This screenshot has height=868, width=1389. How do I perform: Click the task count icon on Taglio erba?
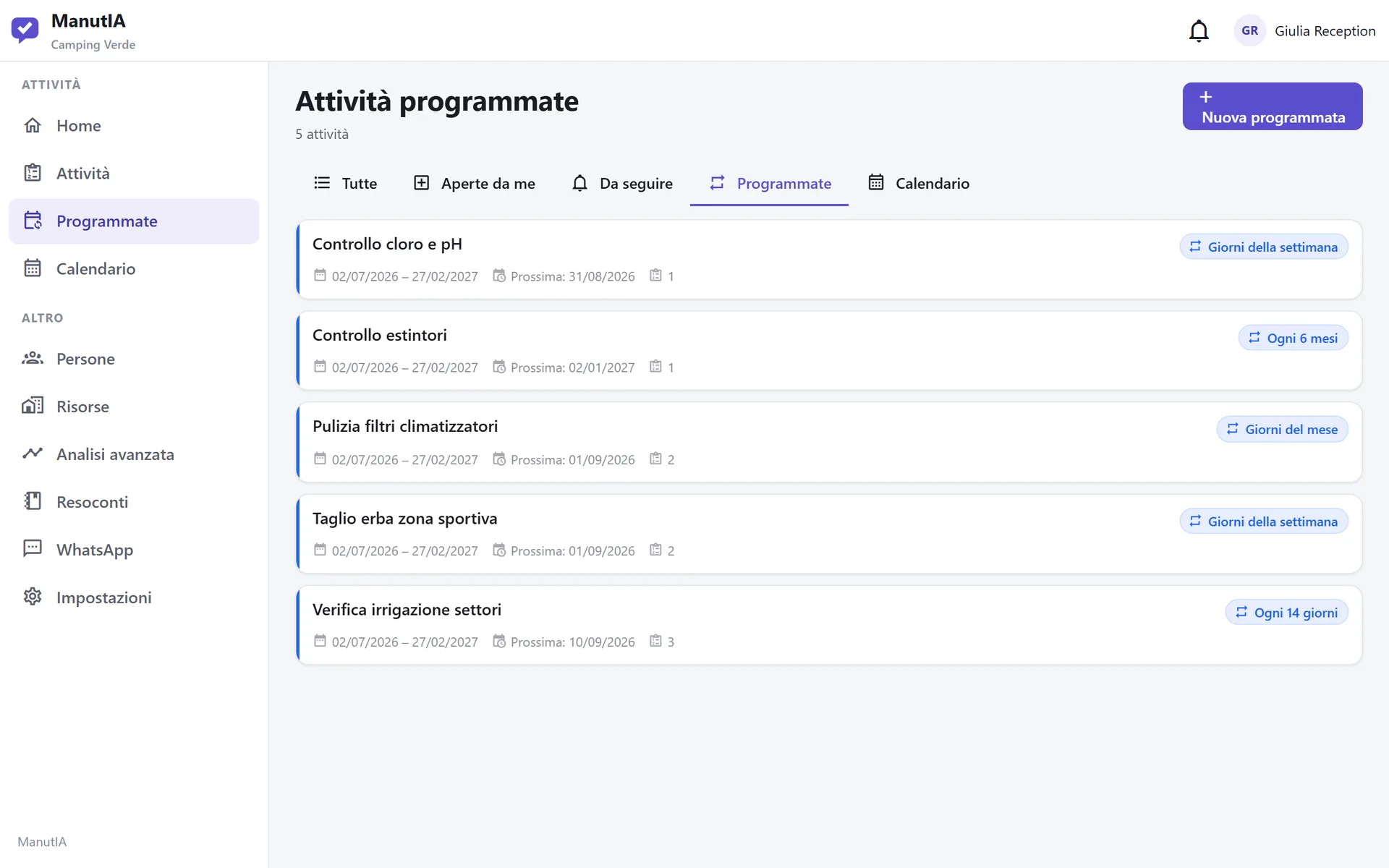point(655,550)
